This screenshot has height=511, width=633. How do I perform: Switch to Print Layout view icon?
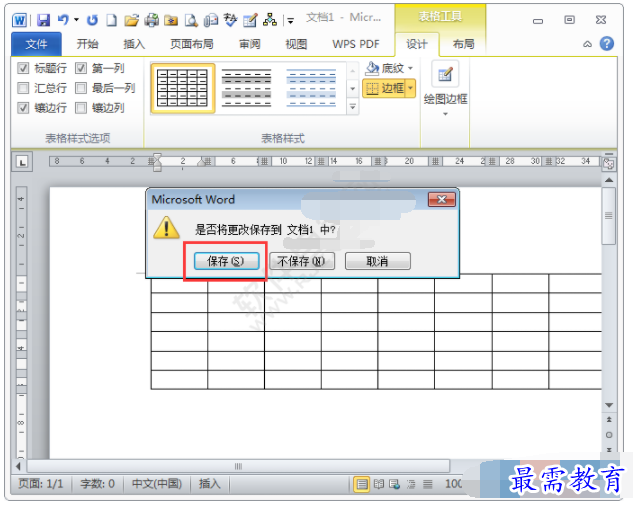(x=362, y=484)
